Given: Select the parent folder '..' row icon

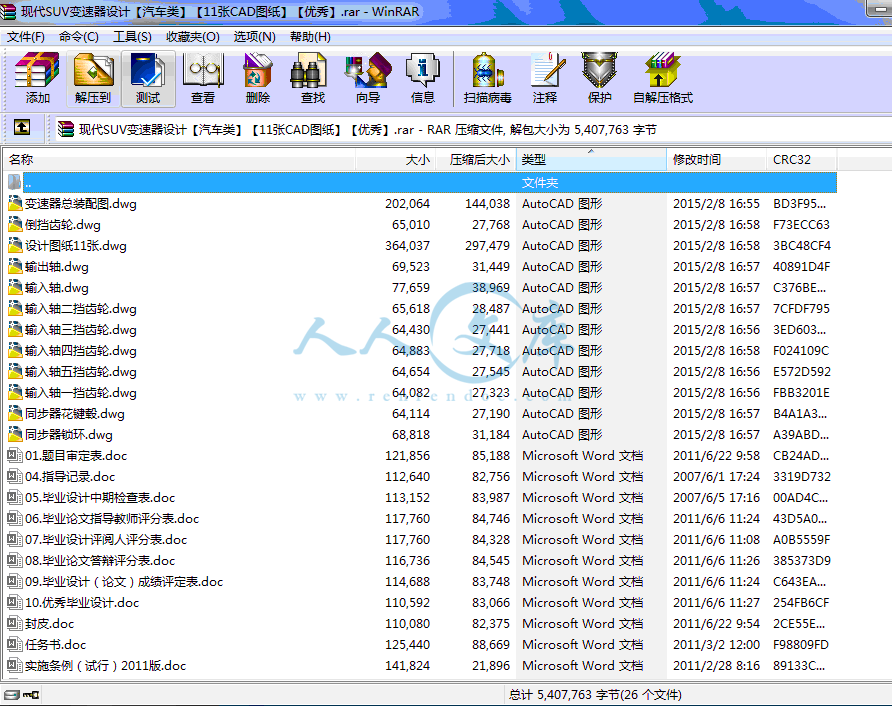Looking at the screenshot, I should point(15,183).
